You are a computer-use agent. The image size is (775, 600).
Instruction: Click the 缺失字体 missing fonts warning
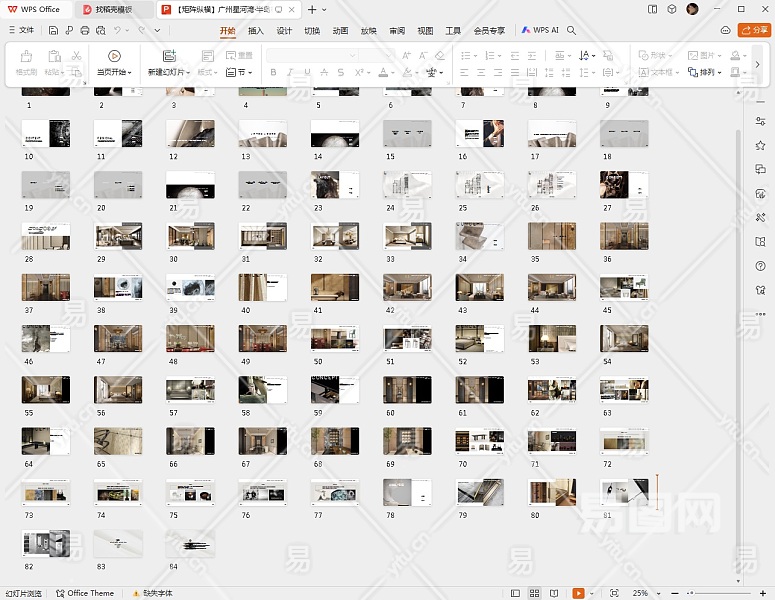[x=152, y=593]
